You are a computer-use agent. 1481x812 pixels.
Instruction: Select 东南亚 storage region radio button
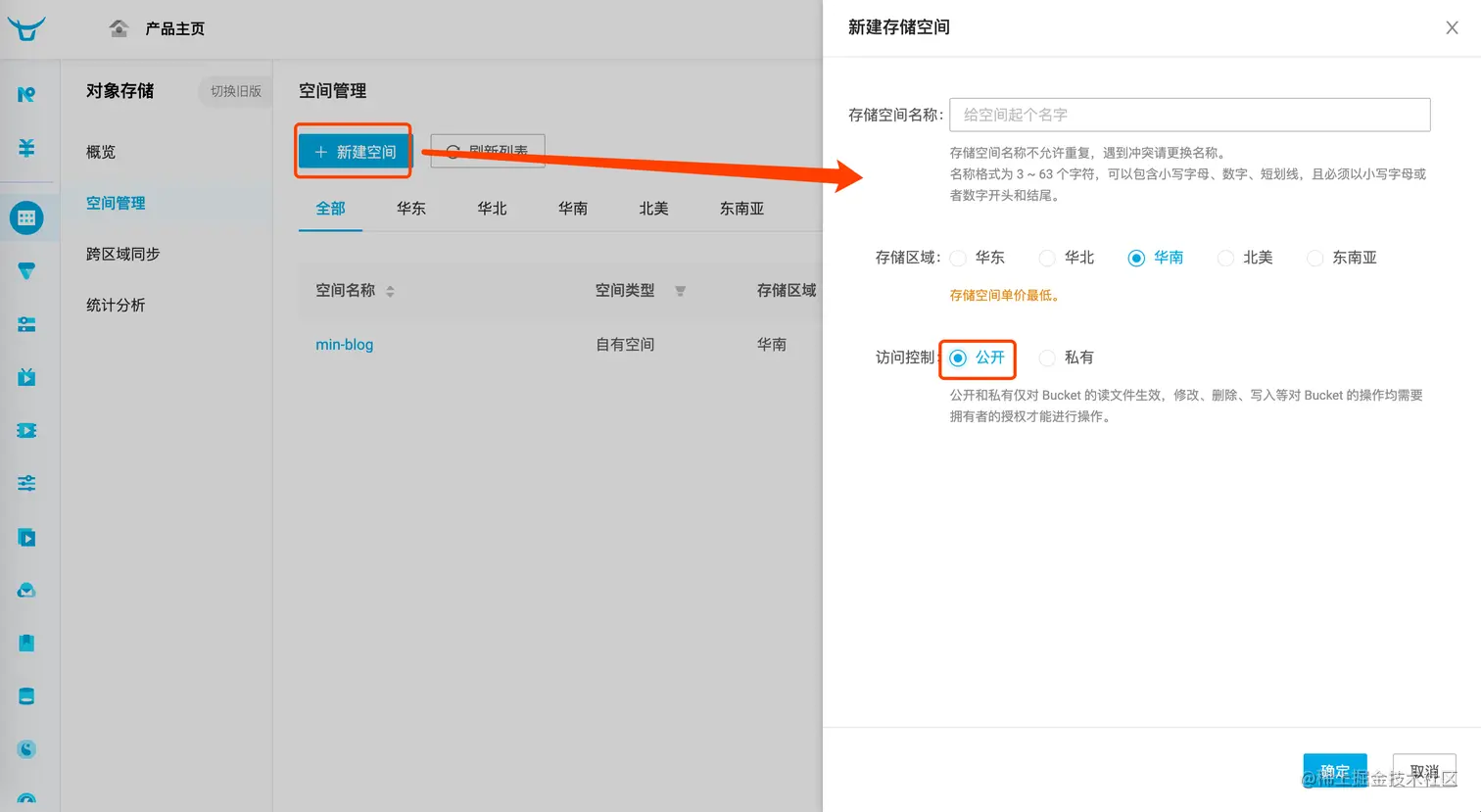[1314, 258]
